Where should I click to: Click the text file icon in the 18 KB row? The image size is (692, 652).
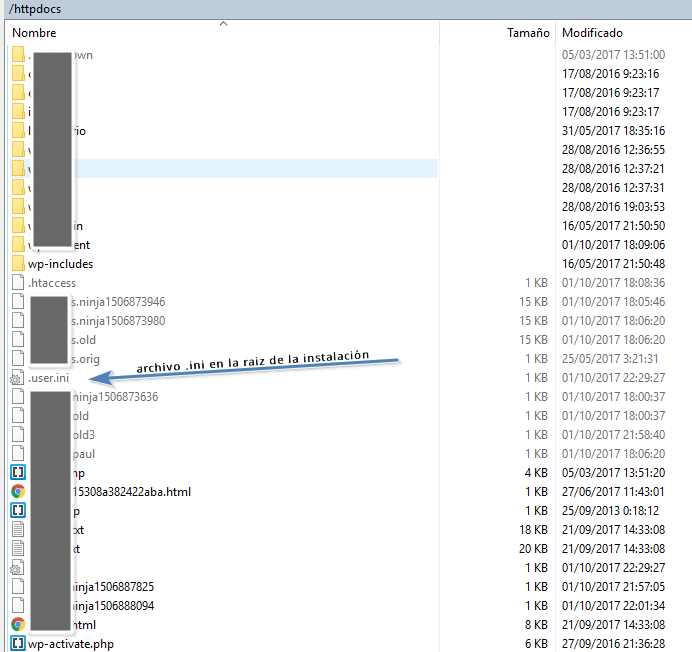(18, 529)
